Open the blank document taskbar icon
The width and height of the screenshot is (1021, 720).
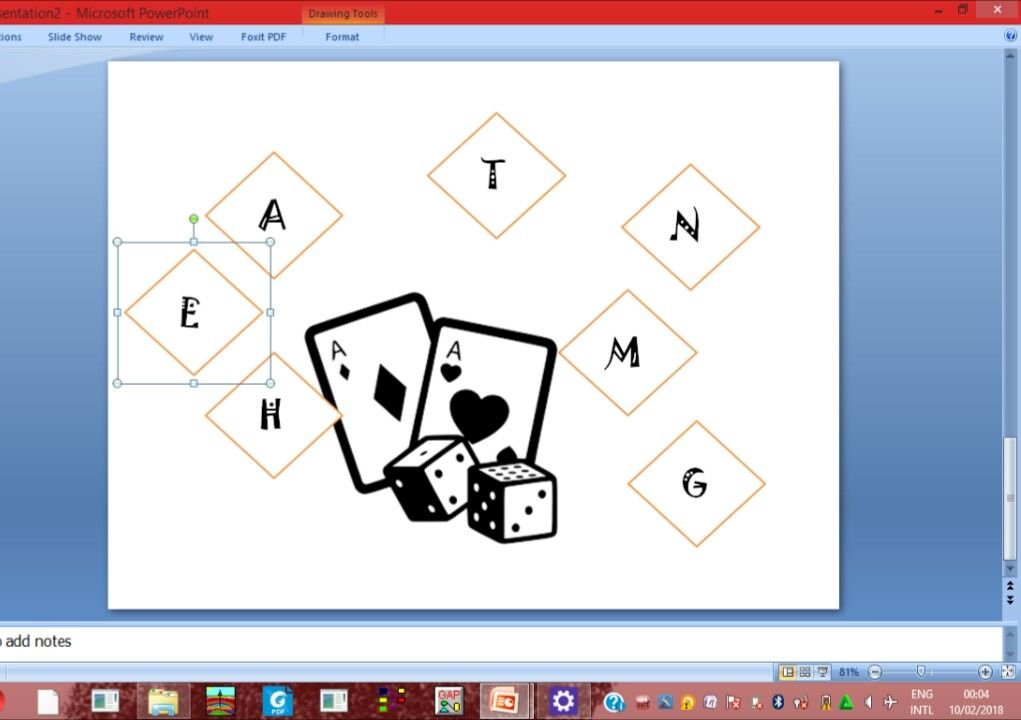[48, 702]
